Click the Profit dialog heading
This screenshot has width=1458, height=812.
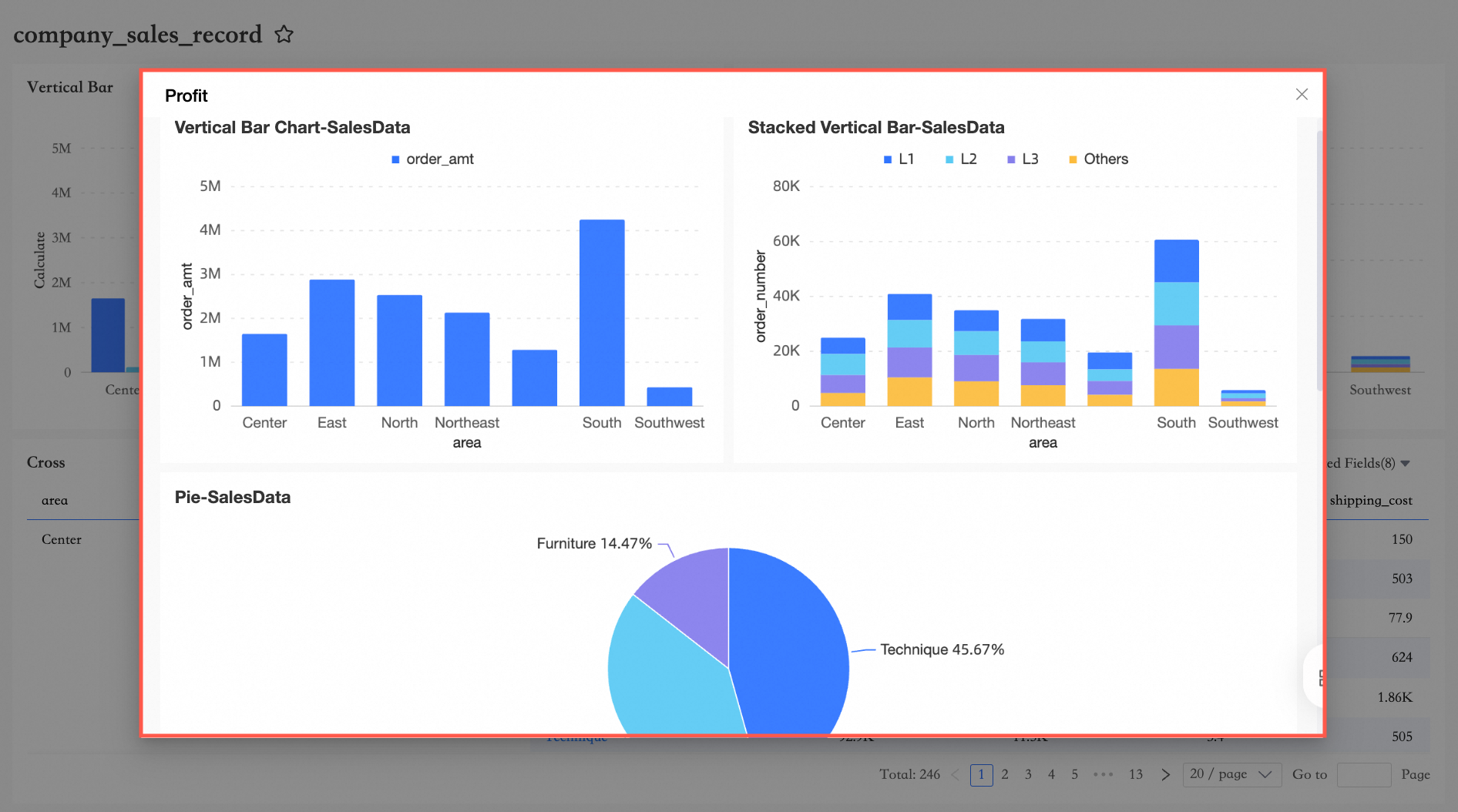[x=186, y=96]
